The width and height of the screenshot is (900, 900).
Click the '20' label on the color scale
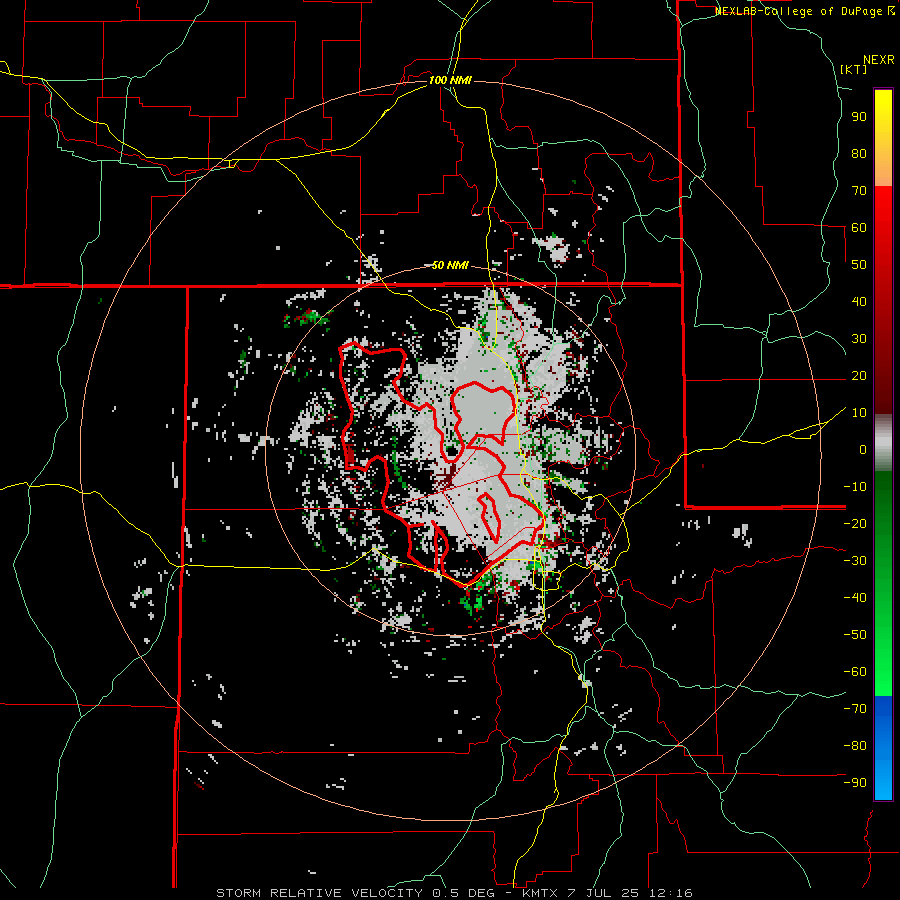tap(859, 376)
